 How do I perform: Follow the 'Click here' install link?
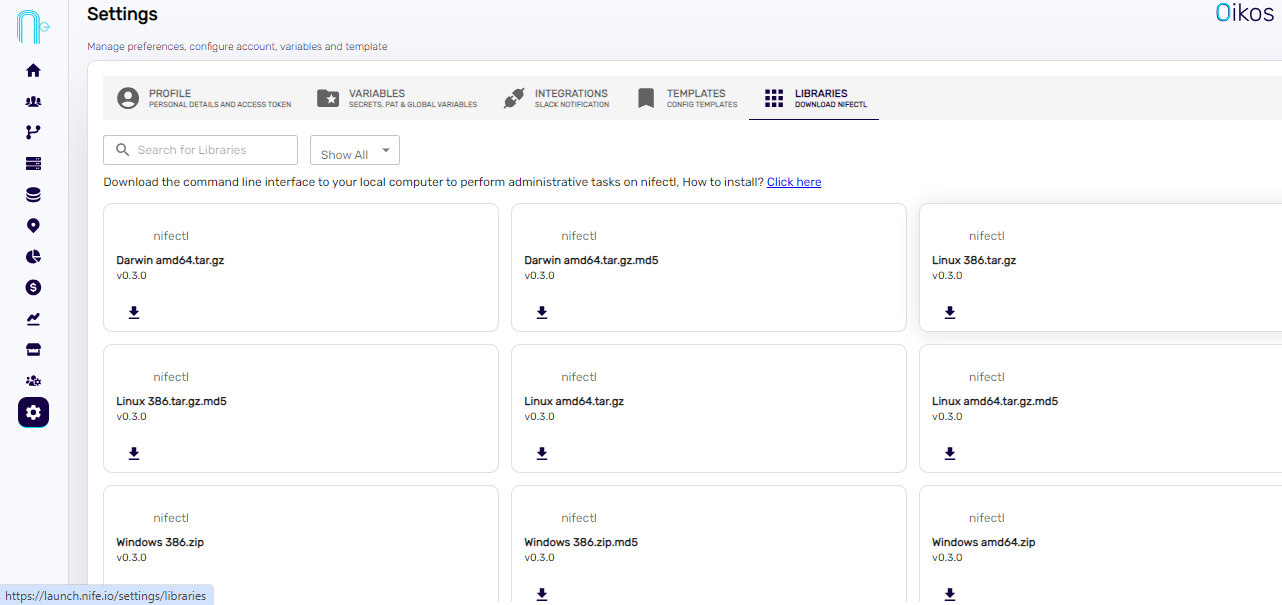tap(794, 182)
